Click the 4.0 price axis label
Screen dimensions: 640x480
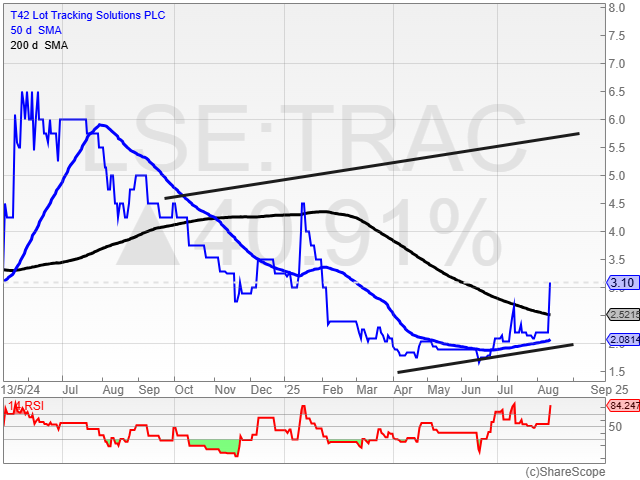coord(617,232)
